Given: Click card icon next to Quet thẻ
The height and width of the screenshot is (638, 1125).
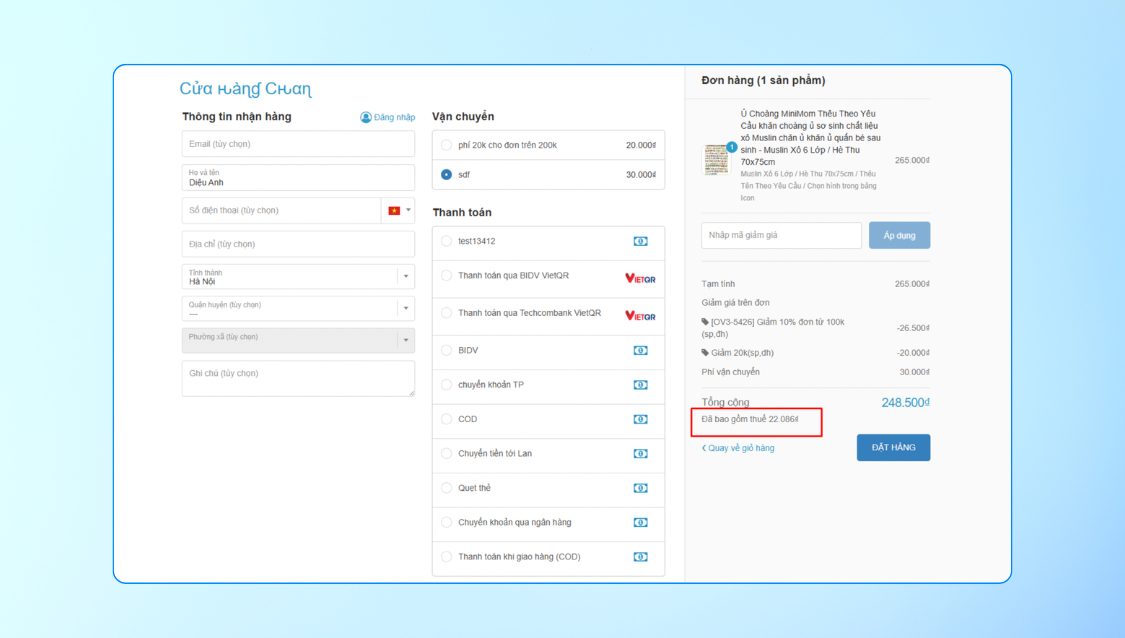Looking at the screenshot, I should click(640, 488).
